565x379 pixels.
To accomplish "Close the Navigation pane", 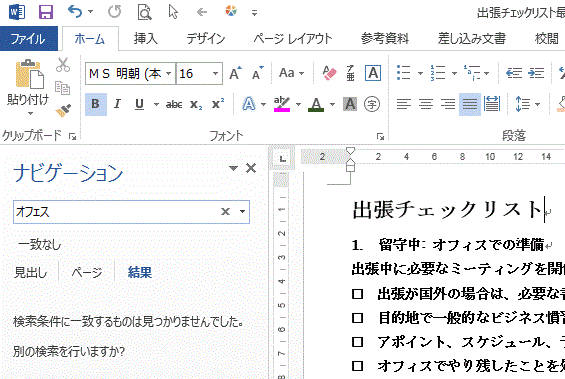I will point(251,168).
